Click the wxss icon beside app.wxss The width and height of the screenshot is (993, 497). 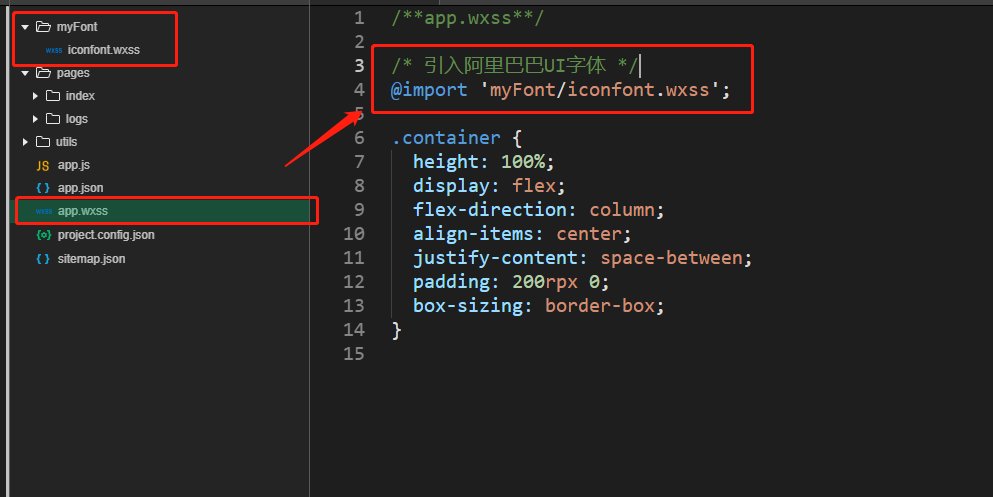point(44,211)
